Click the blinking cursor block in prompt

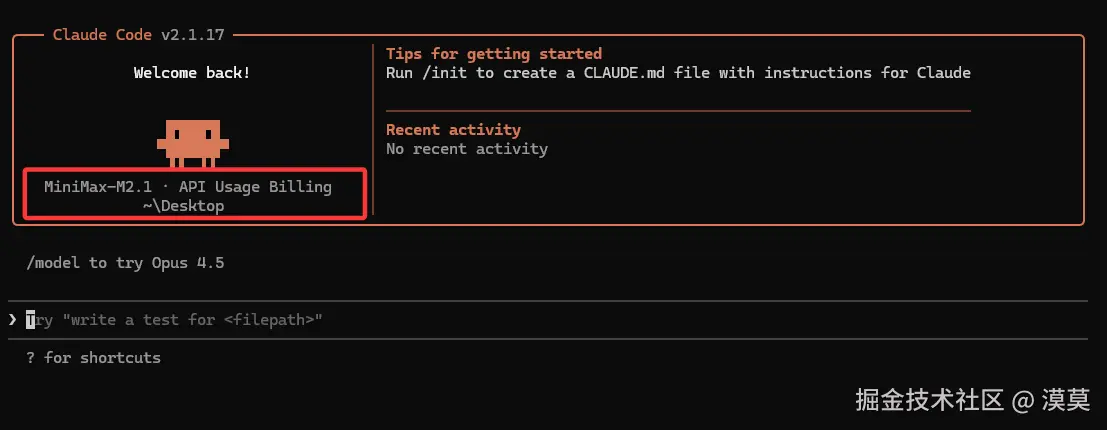[31, 320]
